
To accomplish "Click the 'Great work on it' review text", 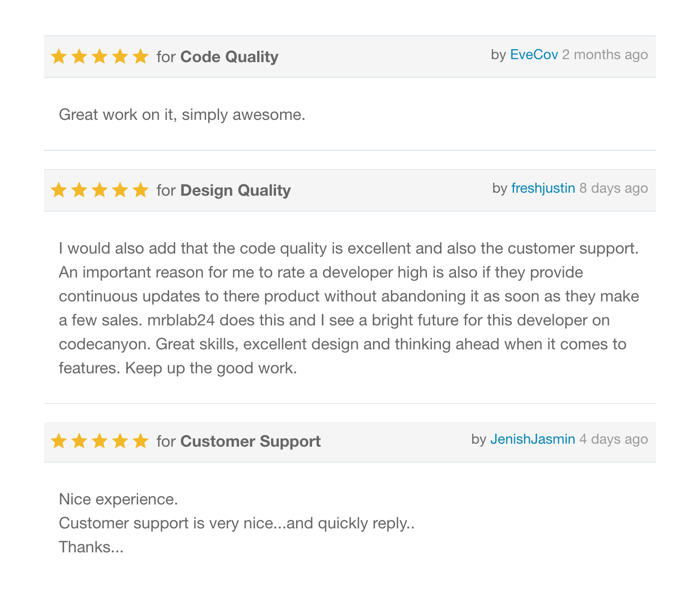I will coord(182,115).
